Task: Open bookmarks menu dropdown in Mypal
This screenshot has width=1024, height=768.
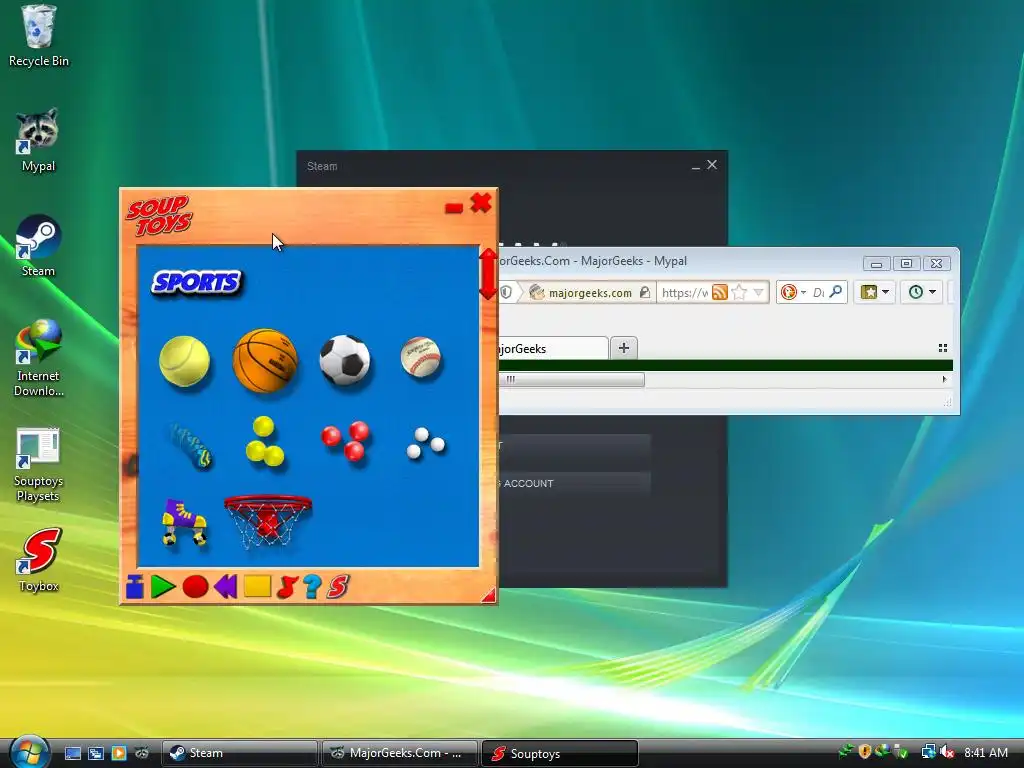Action: tap(874, 292)
